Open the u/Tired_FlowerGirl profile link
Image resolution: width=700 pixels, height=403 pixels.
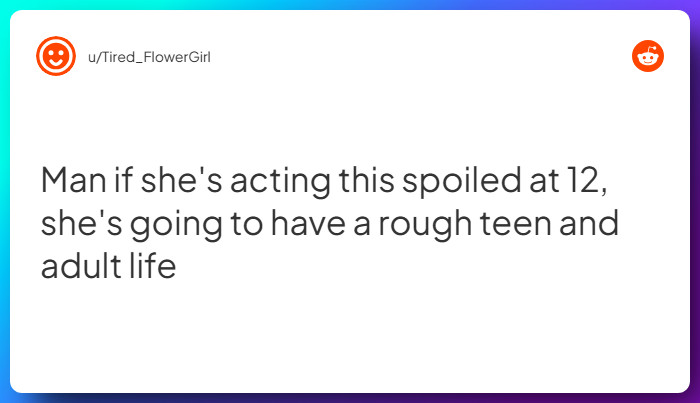coord(149,57)
